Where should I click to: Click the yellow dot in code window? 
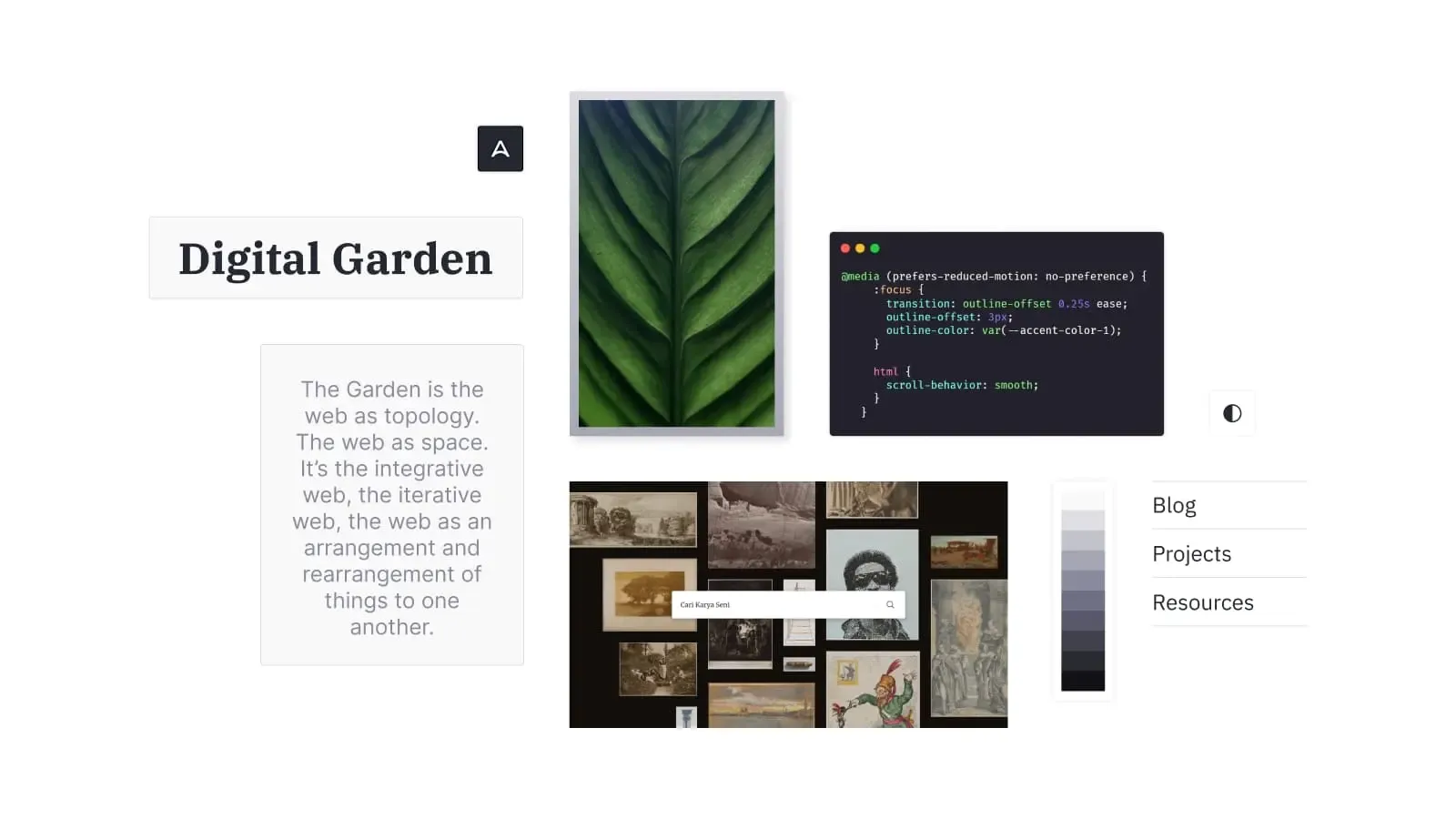pyautogui.click(x=860, y=248)
